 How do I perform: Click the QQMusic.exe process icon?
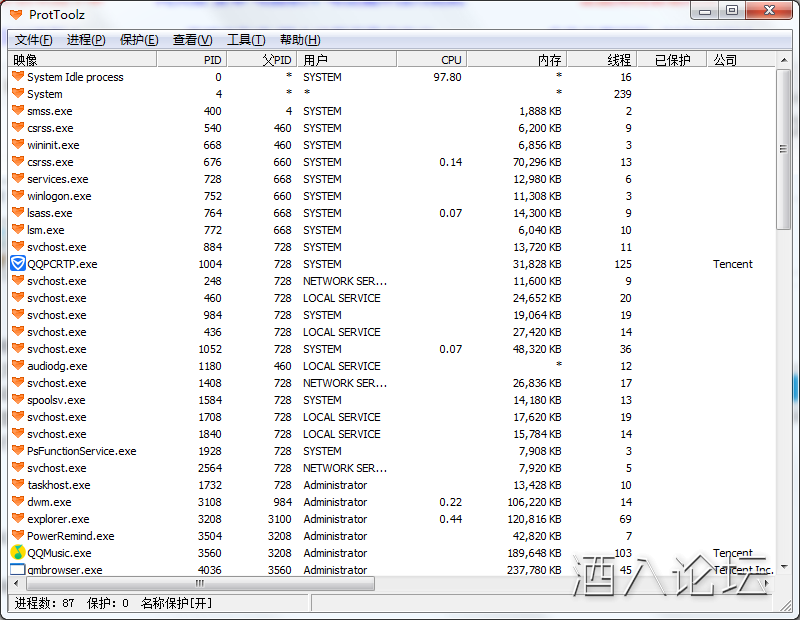pyautogui.click(x=17, y=553)
